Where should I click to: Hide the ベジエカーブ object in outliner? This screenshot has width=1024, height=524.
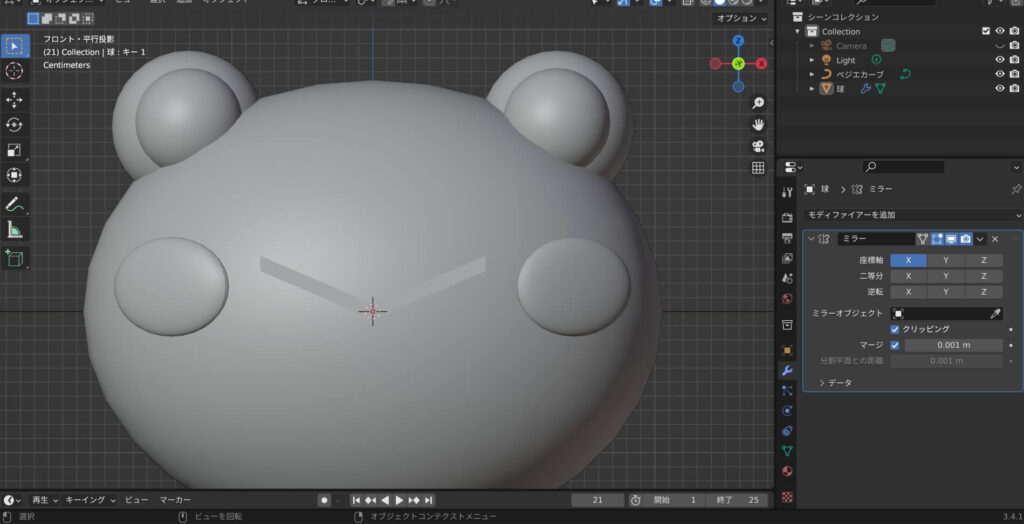click(999, 74)
